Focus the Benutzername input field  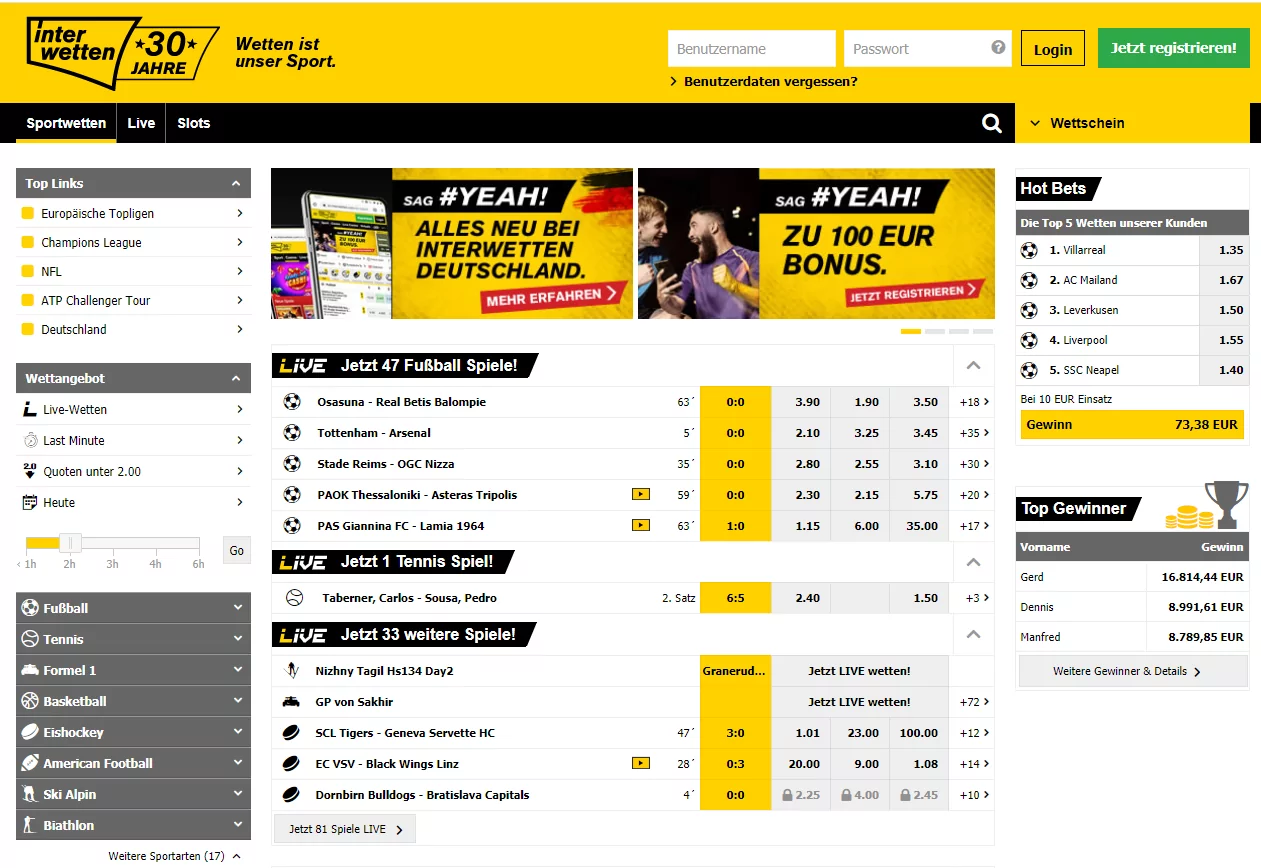click(x=752, y=48)
